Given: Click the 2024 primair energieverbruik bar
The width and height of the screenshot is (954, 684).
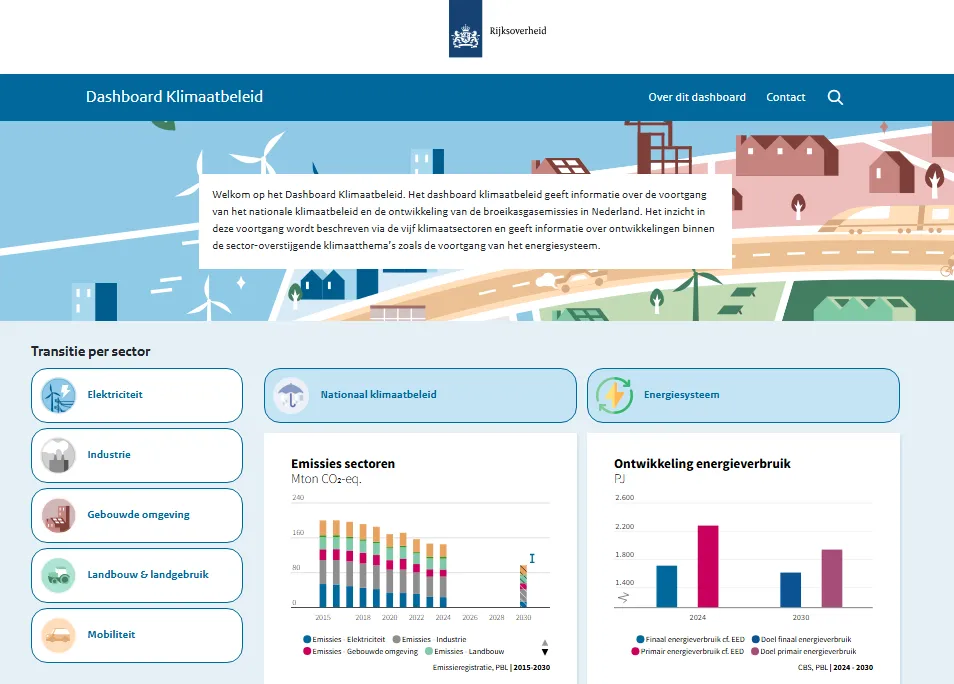Looking at the screenshot, I should coord(708,567).
